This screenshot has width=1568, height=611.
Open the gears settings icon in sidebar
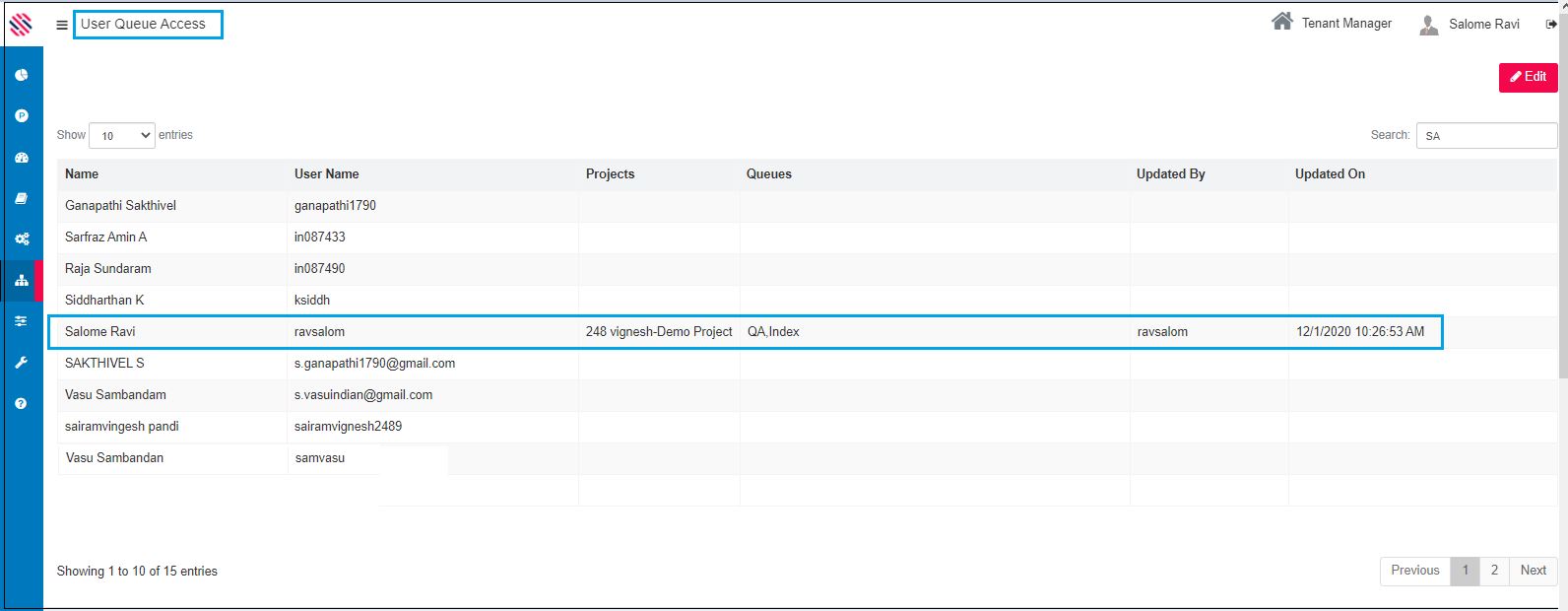point(22,239)
